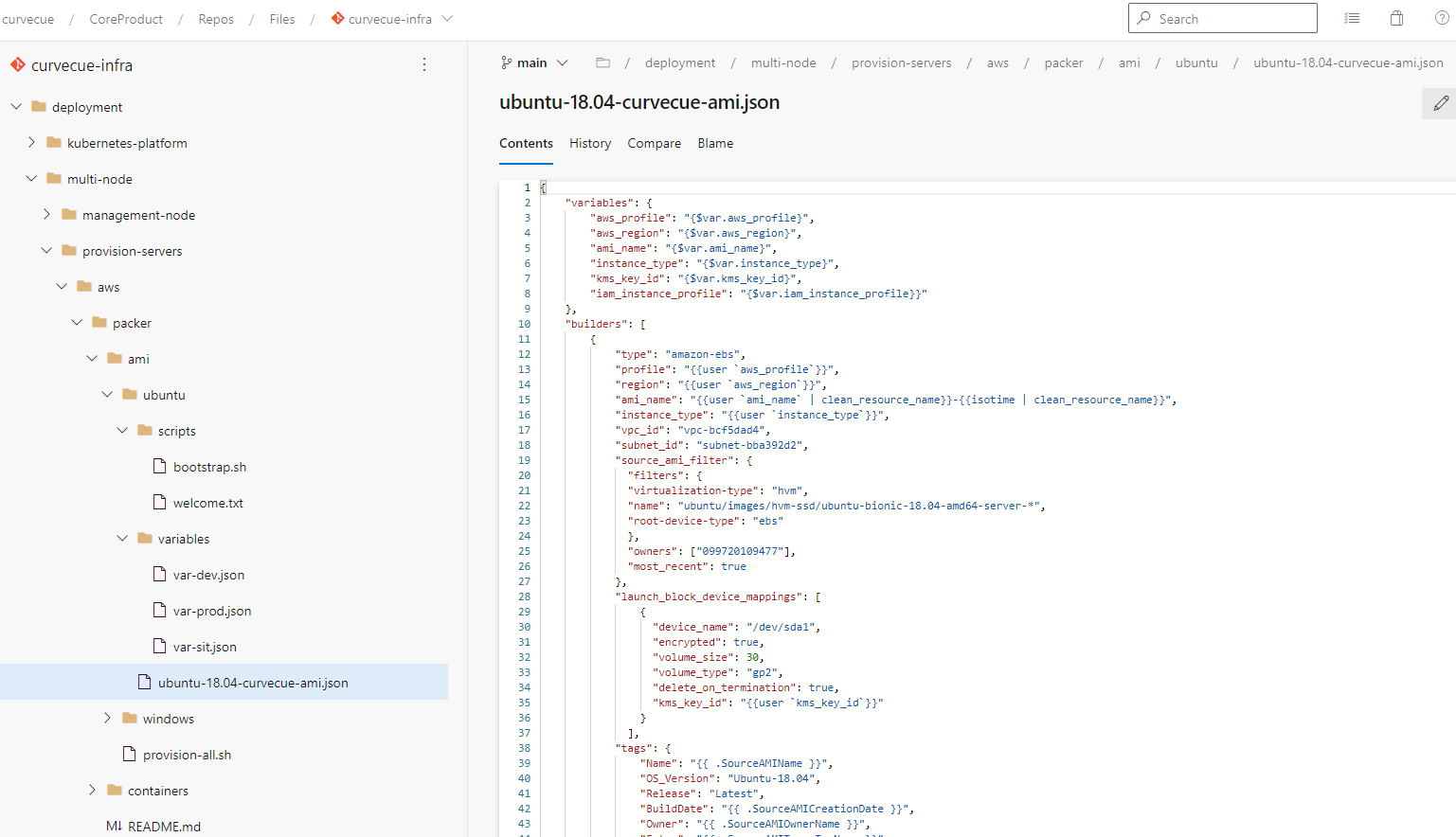Collapse the deployment folder

tap(16, 106)
